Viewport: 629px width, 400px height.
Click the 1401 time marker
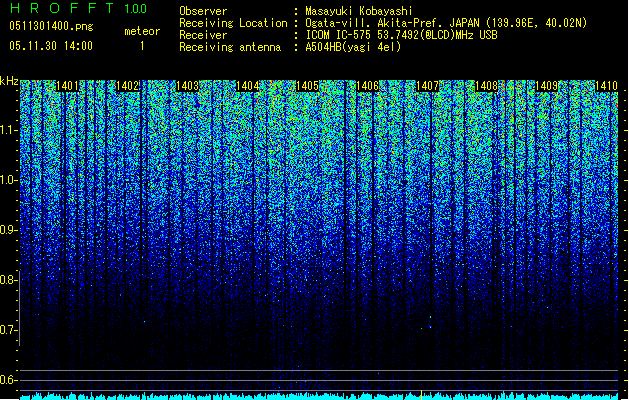tap(67, 86)
